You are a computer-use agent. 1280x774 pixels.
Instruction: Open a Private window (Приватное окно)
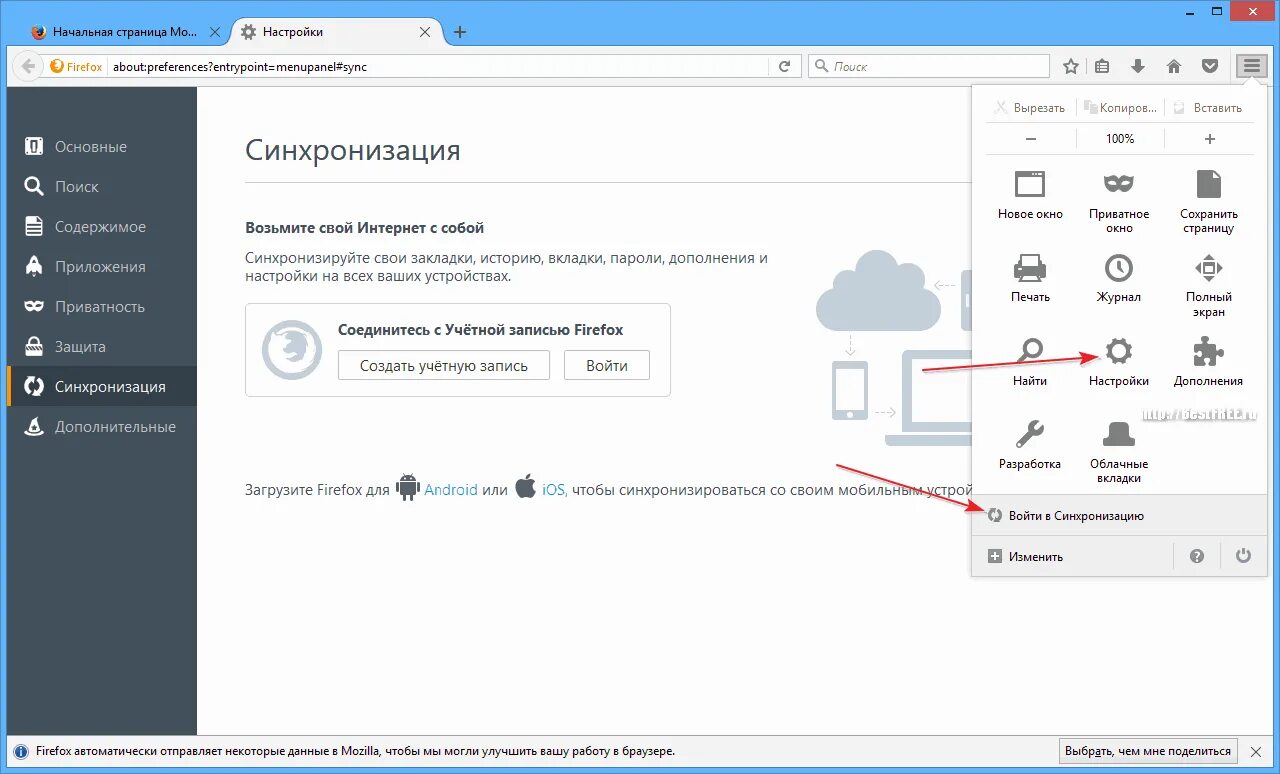click(x=1119, y=202)
